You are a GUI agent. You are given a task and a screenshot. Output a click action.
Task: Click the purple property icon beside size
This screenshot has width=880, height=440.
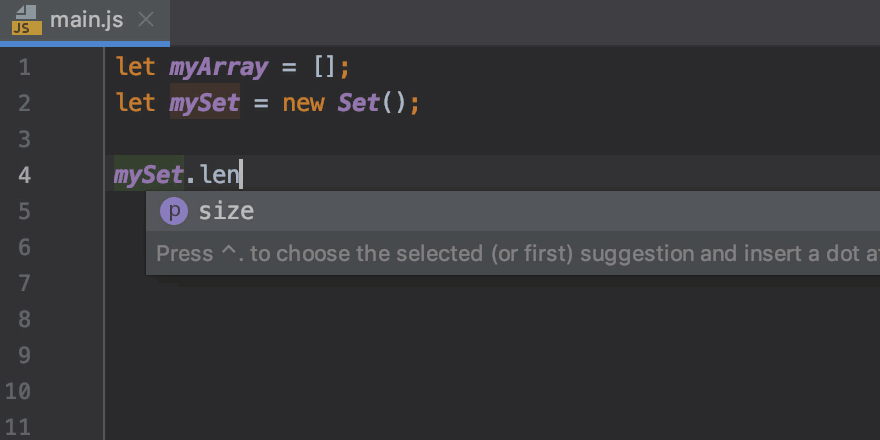click(x=174, y=211)
